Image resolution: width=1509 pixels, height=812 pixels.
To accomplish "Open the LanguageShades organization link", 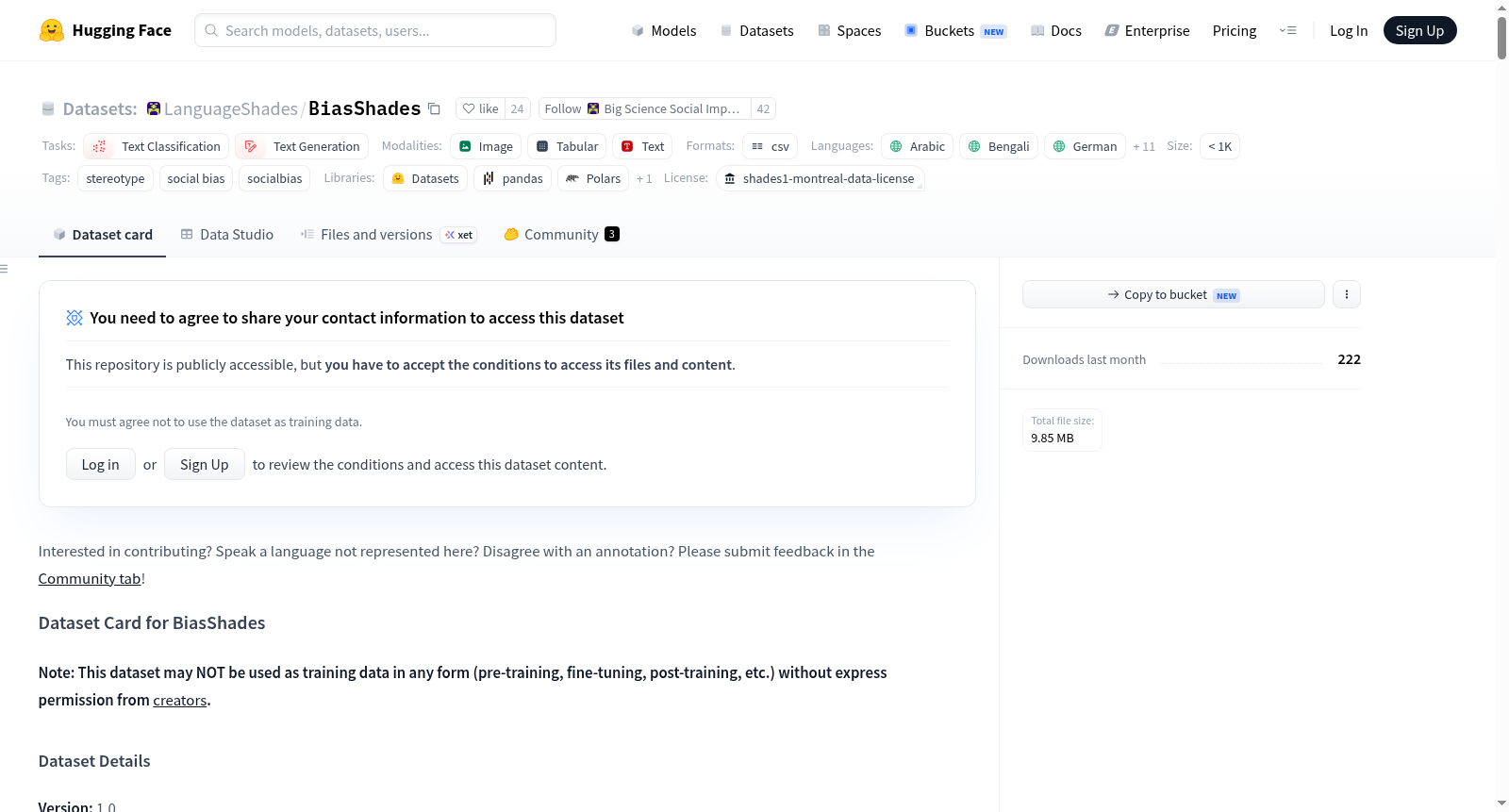I will [x=231, y=108].
